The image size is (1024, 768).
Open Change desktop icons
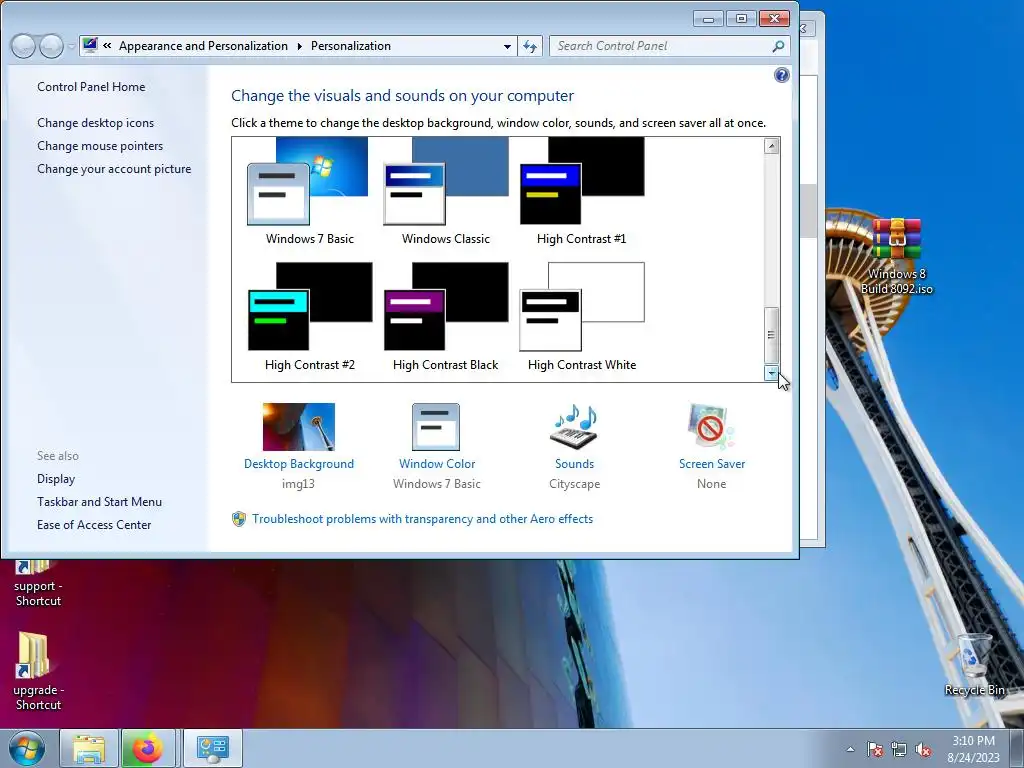pyautogui.click(x=95, y=123)
